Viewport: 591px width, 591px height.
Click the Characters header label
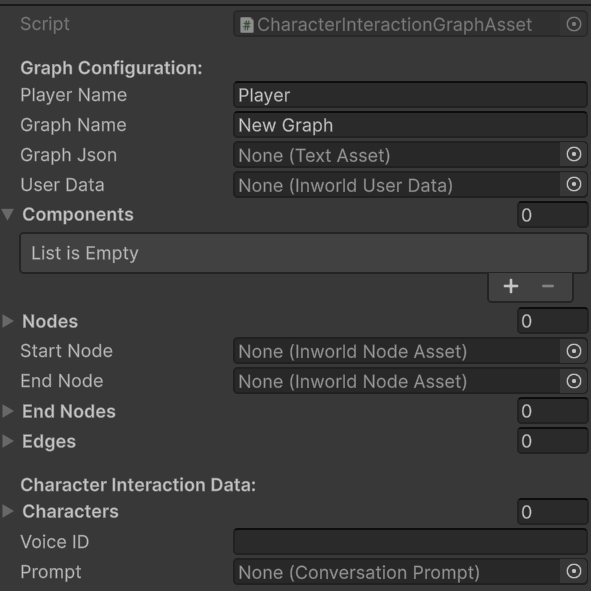70,511
